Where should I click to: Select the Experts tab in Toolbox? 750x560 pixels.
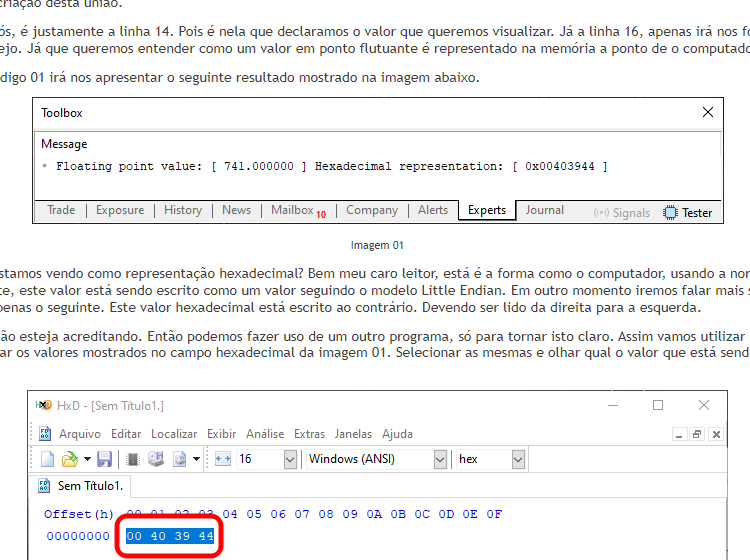click(x=487, y=210)
